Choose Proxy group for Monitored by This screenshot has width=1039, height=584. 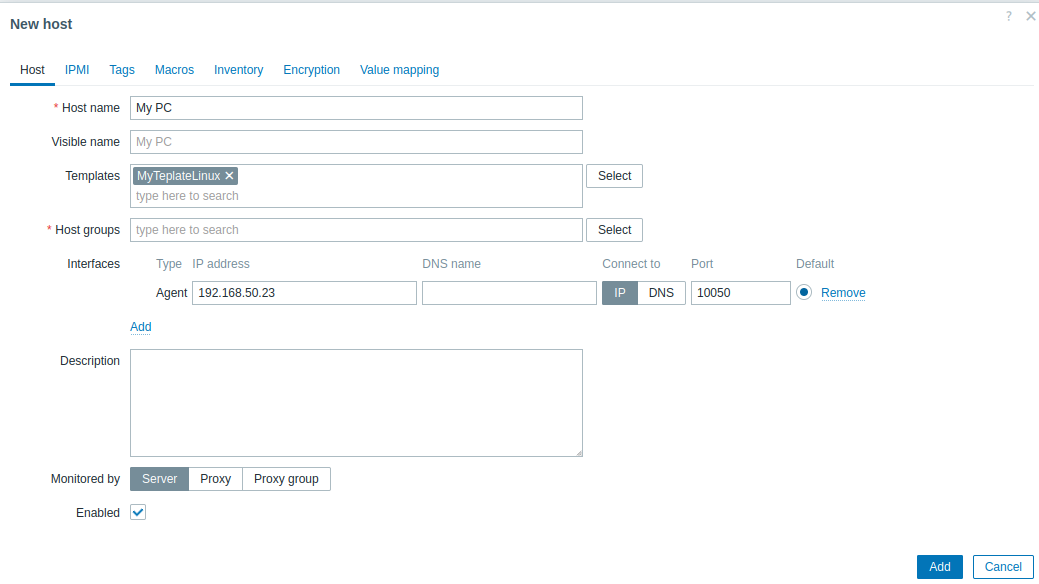(286, 479)
